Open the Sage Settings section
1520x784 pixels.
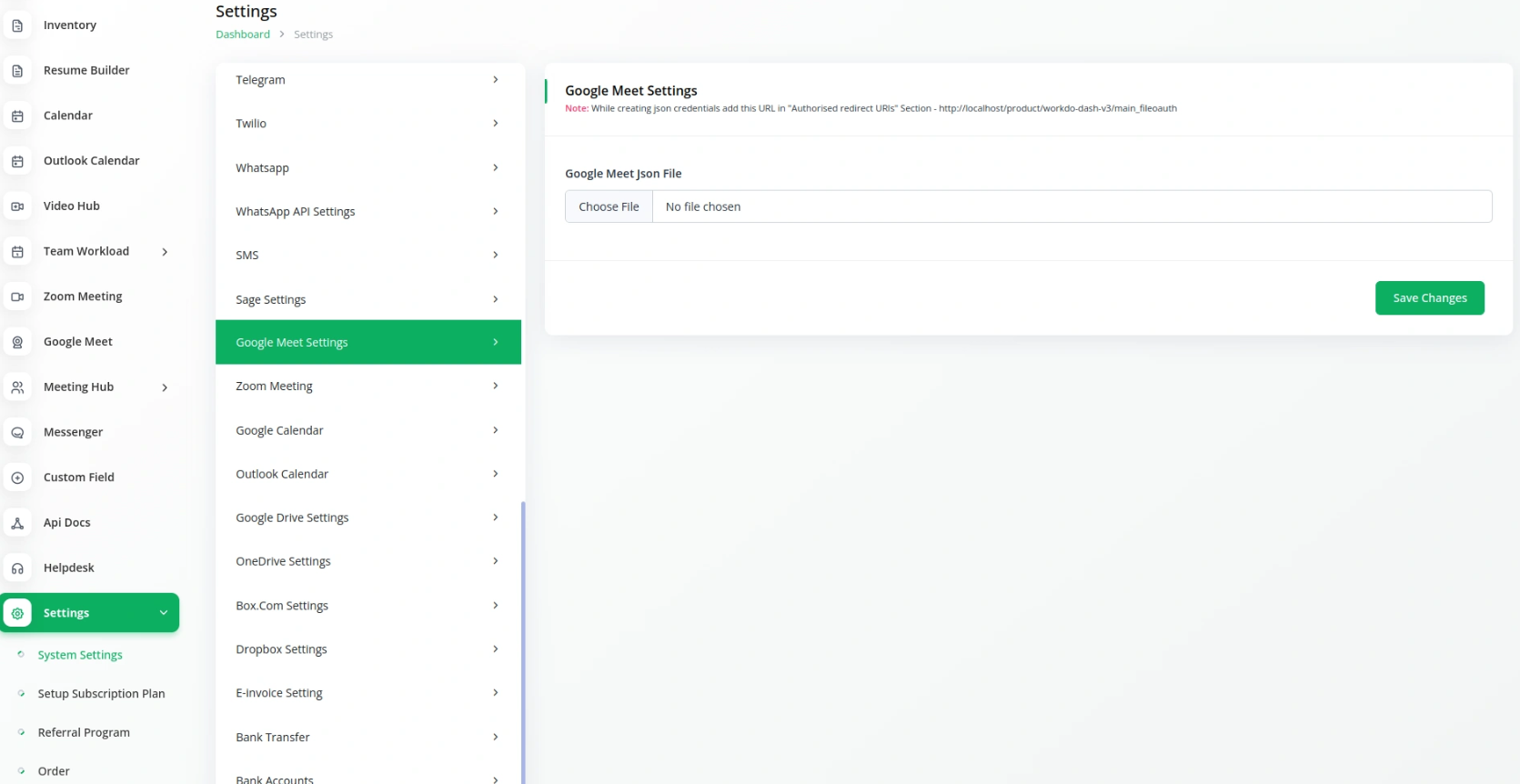point(368,299)
